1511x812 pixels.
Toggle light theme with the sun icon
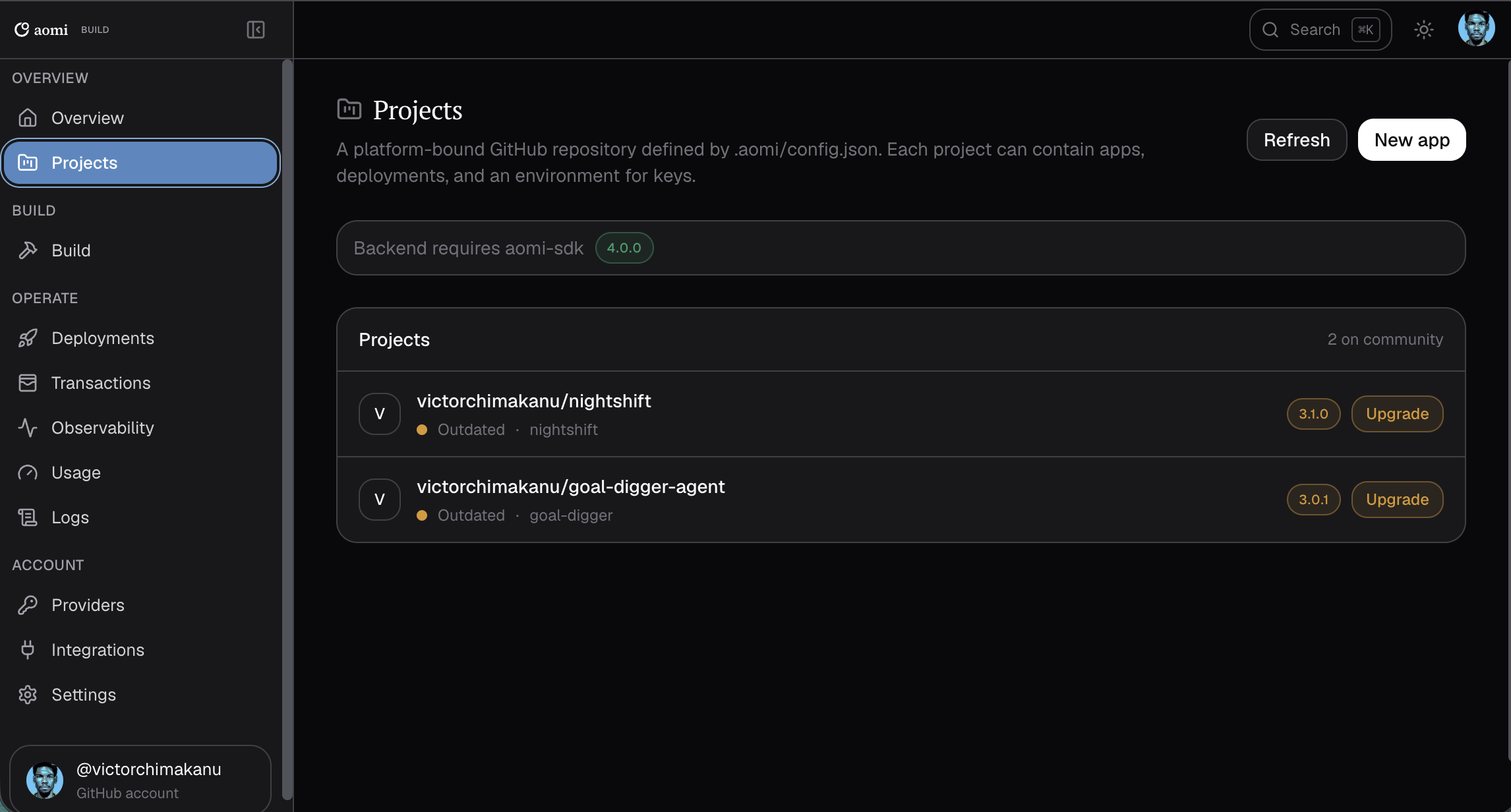pos(1424,30)
